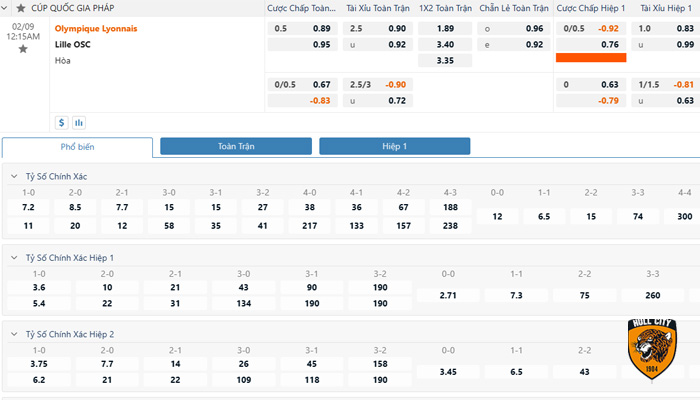
Task: Select the 3.35 draw odds
Action: [x=446, y=60]
